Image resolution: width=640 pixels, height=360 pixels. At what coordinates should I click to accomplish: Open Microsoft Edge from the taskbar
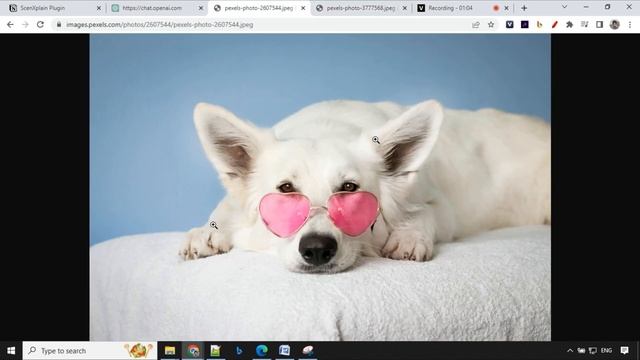point(262,351)
